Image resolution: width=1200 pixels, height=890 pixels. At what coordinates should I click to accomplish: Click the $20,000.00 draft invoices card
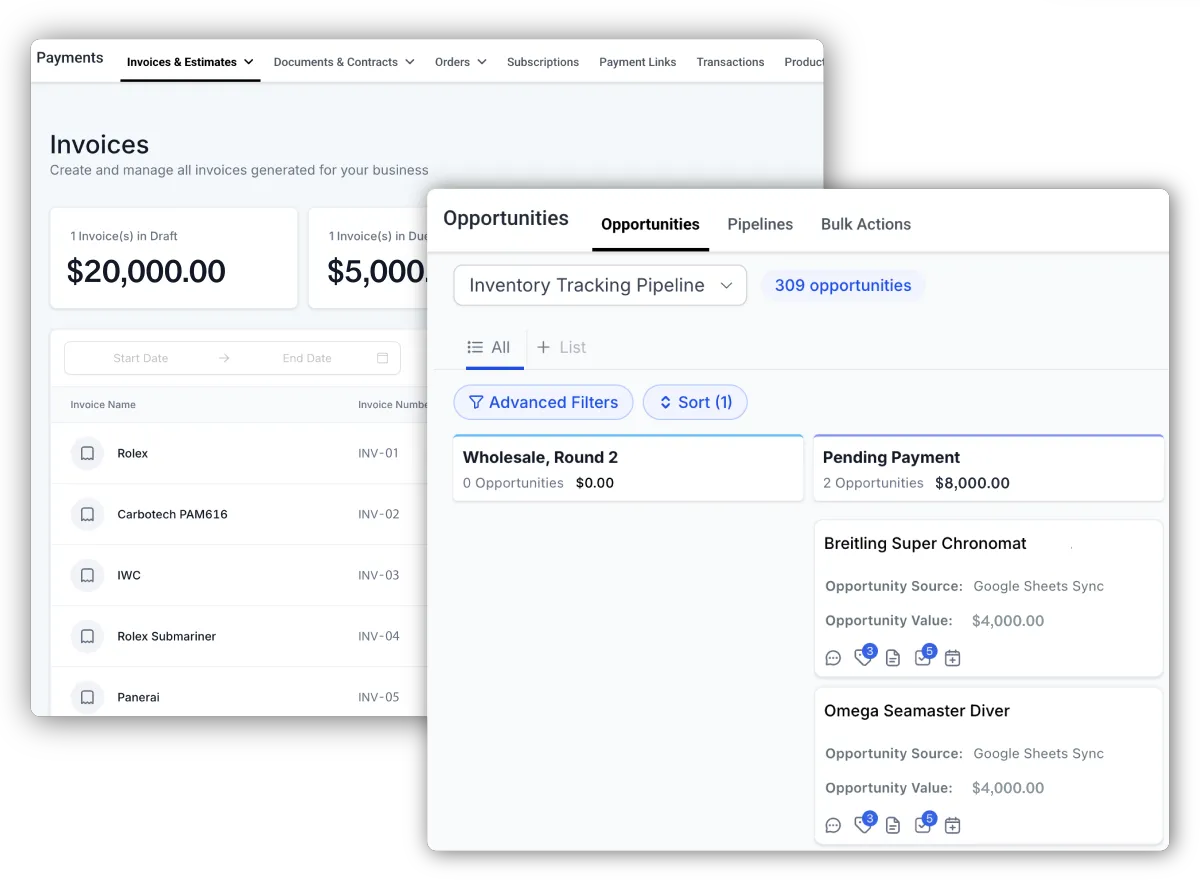click(174, 258)
